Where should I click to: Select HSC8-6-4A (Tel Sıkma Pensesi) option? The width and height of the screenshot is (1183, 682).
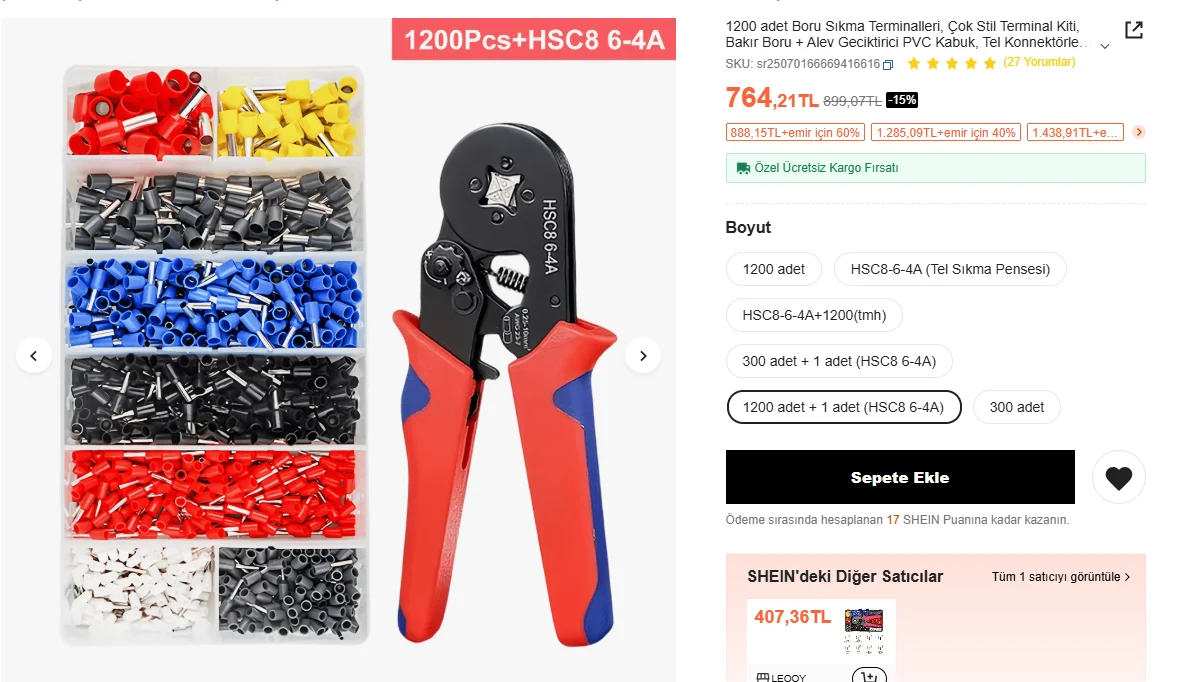[x=950, y=269]
